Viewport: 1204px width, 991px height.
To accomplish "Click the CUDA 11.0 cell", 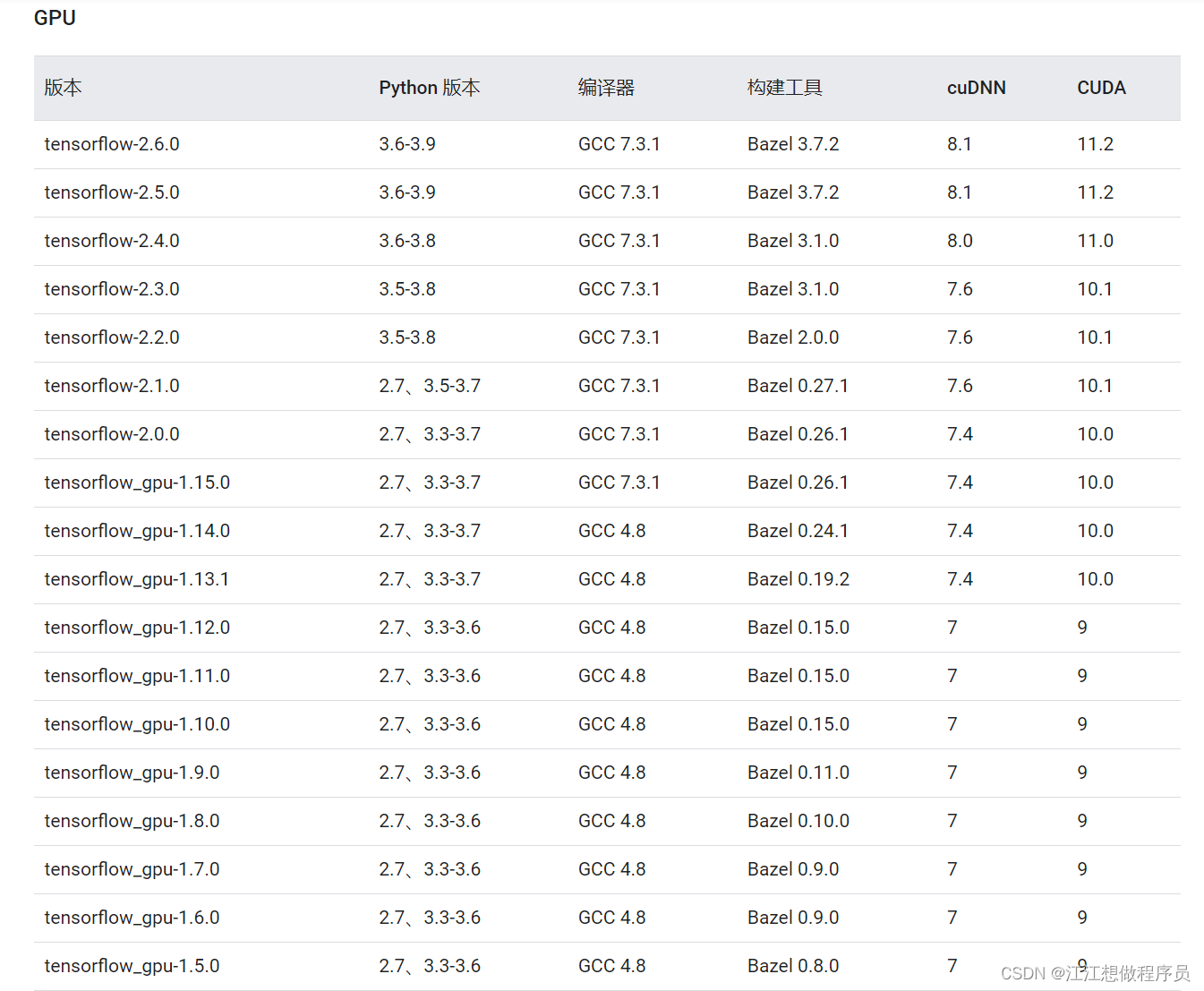I will pos(1096,241).
